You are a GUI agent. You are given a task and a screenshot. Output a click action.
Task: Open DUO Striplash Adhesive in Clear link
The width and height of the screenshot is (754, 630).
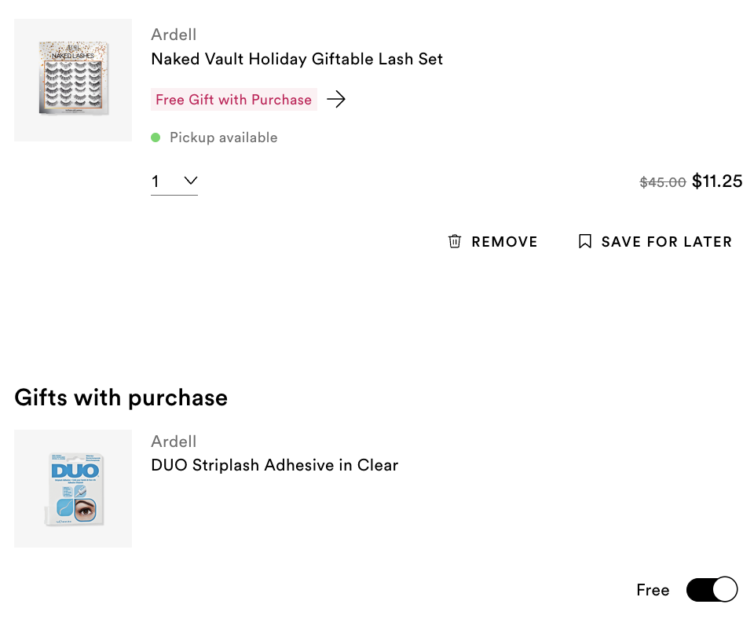coord(274,465)
